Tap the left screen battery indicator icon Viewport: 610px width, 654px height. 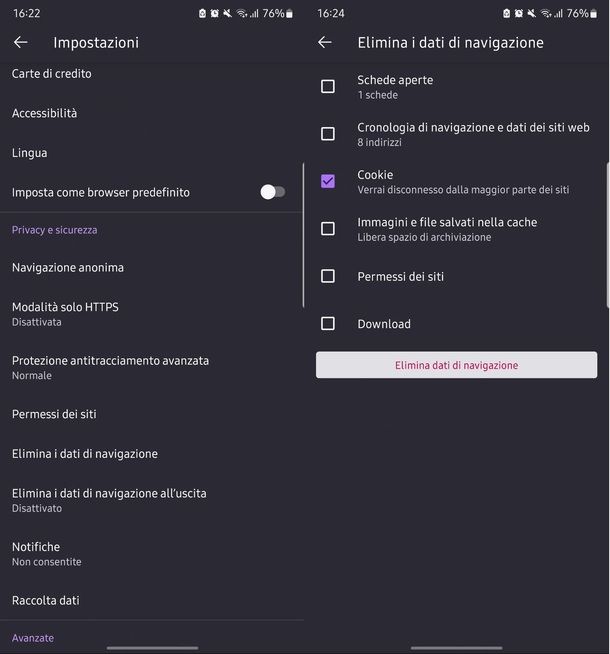click(x=289, y=14)
